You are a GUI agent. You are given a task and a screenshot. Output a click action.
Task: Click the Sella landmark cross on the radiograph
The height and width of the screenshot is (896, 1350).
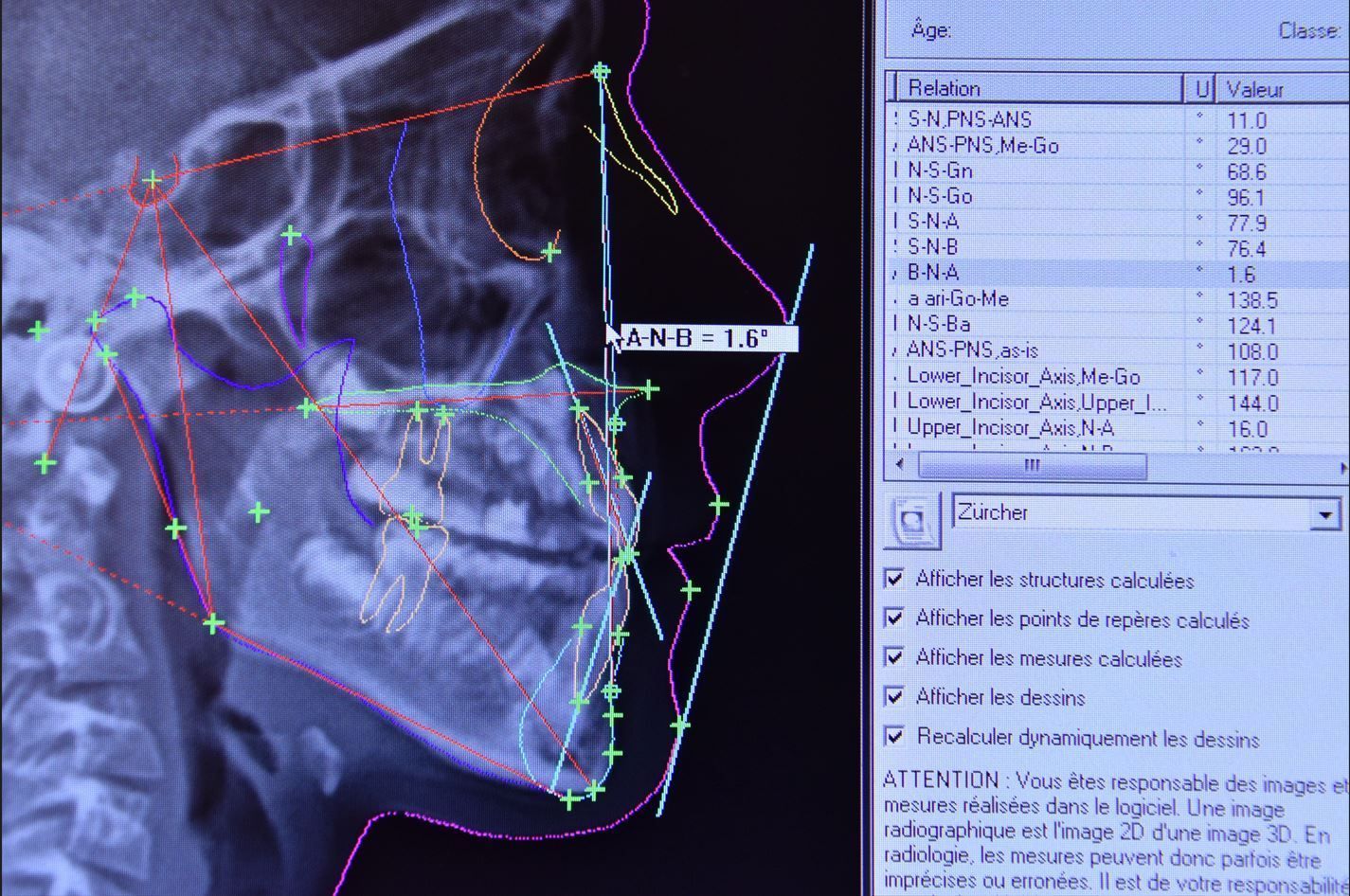click(153, 180)
